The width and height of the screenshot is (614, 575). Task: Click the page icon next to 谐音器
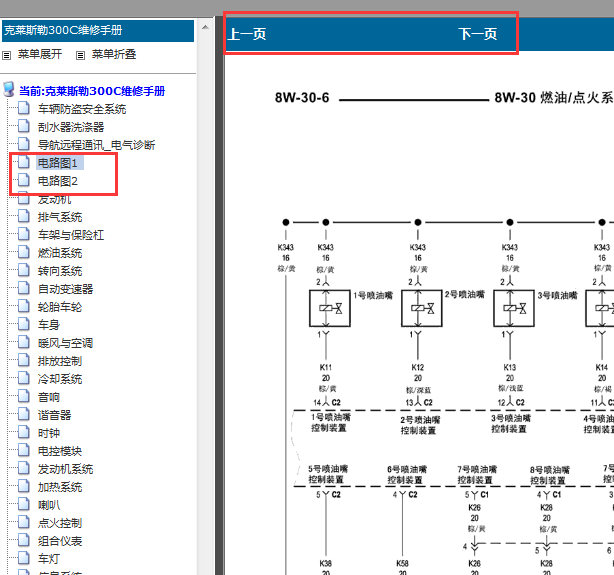pos(24,414)
